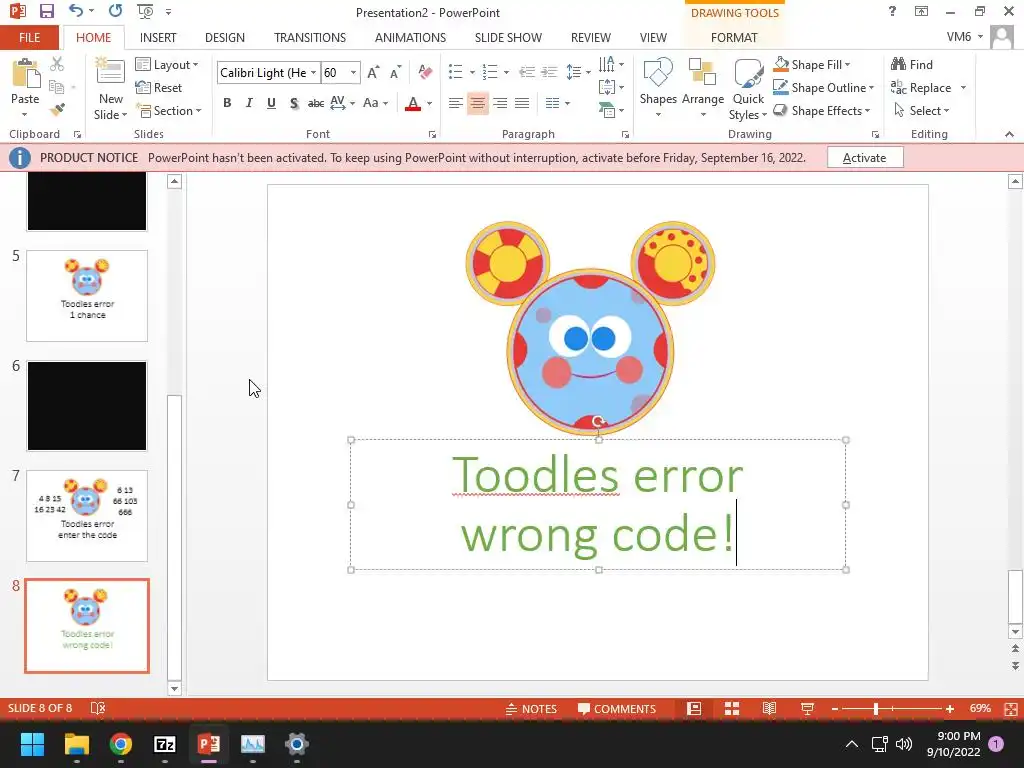Viewport: 1024px width, 768px height.
Task: Increase list indent level
Action: [549, 72]
